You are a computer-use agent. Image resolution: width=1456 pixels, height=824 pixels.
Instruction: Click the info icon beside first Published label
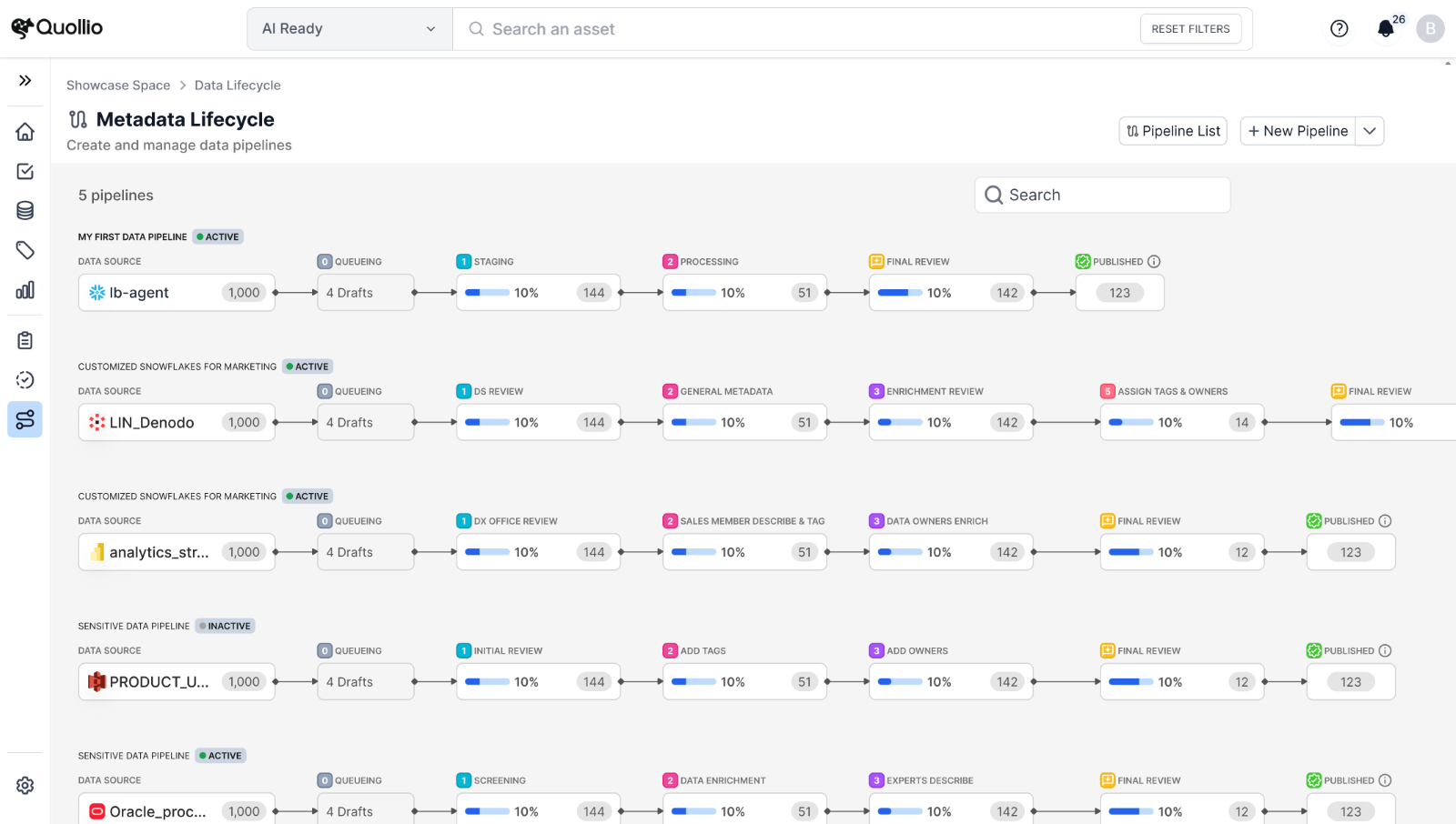tap(1154, 262)
